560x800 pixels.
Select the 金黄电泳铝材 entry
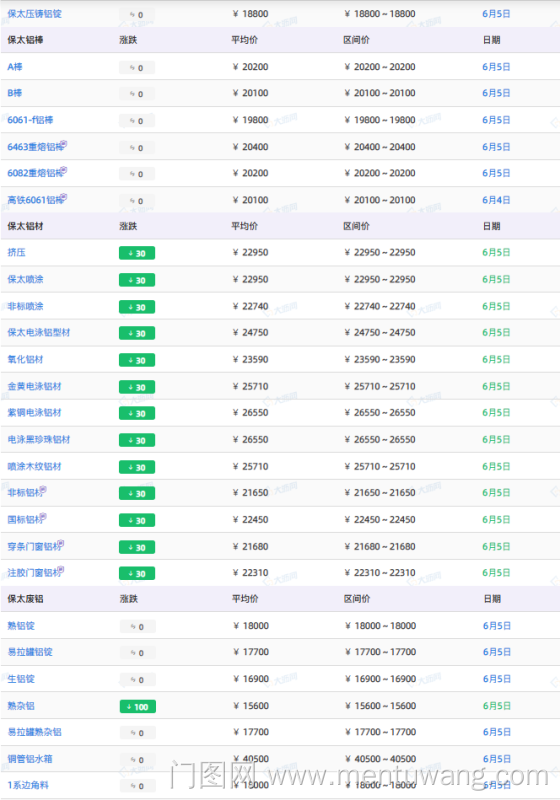(x=34, y=386)
